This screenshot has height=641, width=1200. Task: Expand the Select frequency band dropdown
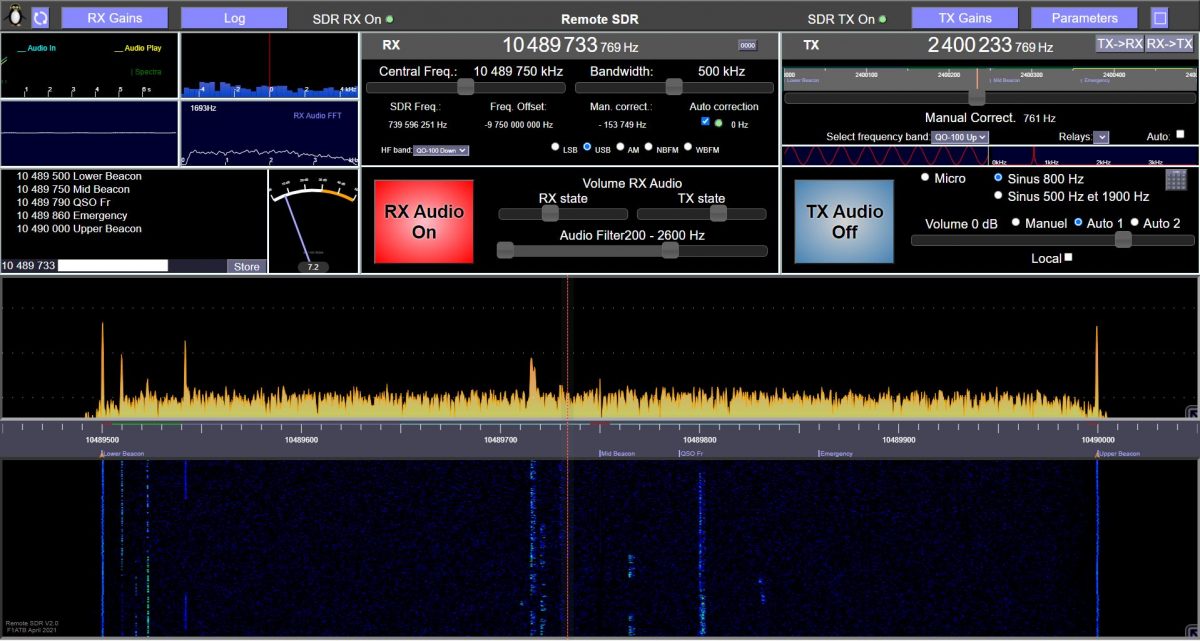[x=959, y=137]
